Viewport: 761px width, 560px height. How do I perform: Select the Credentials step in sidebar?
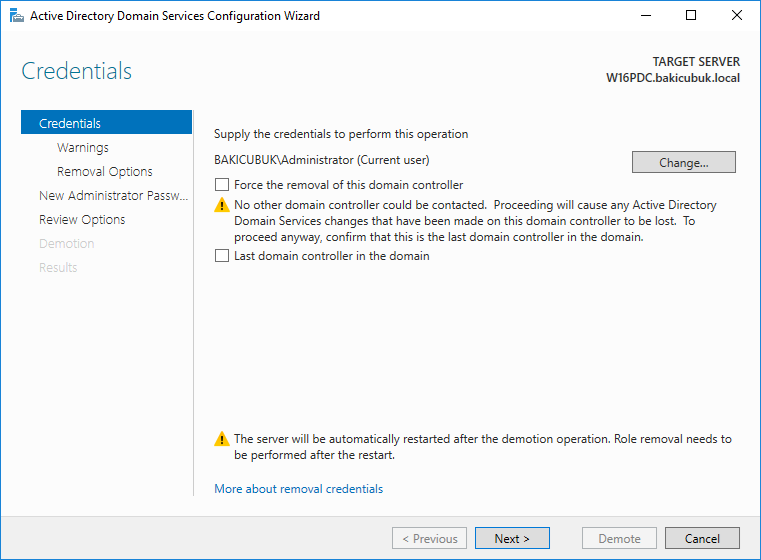point(106,122)
